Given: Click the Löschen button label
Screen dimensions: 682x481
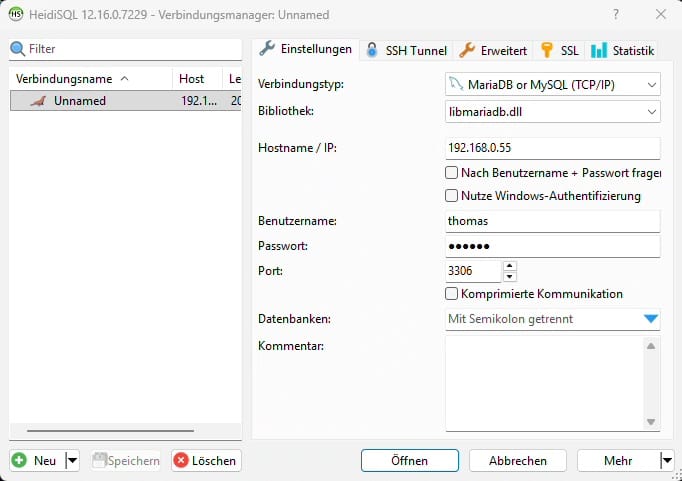Looking at the screenshot, I should click(x=214, y=461).
